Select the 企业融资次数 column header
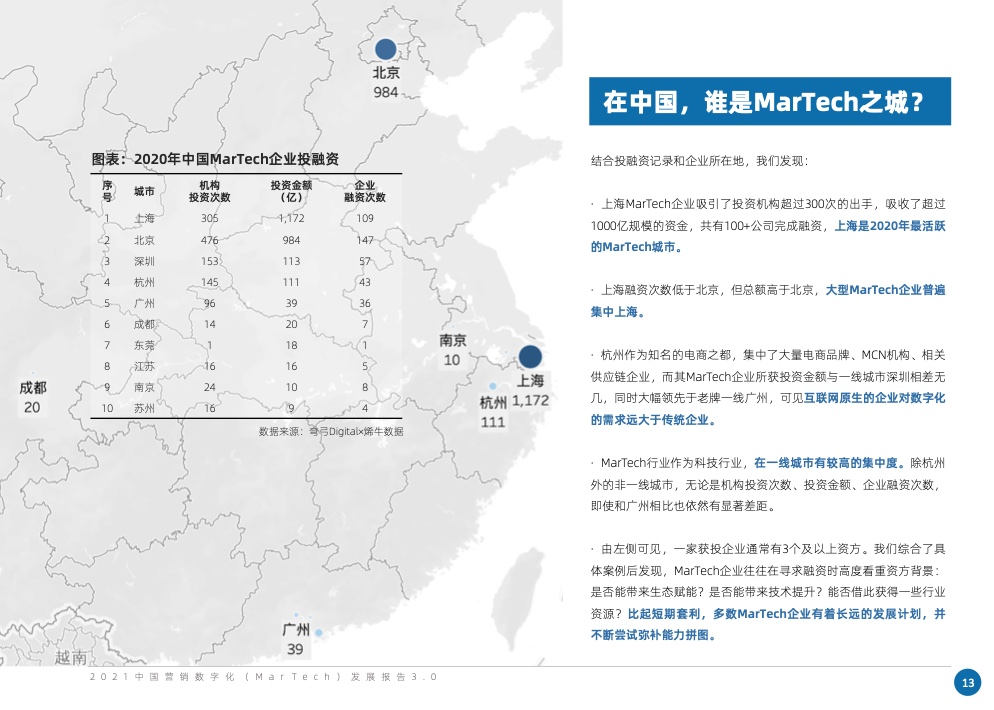This screenshot has height=710, width=994. coord(365,191)
